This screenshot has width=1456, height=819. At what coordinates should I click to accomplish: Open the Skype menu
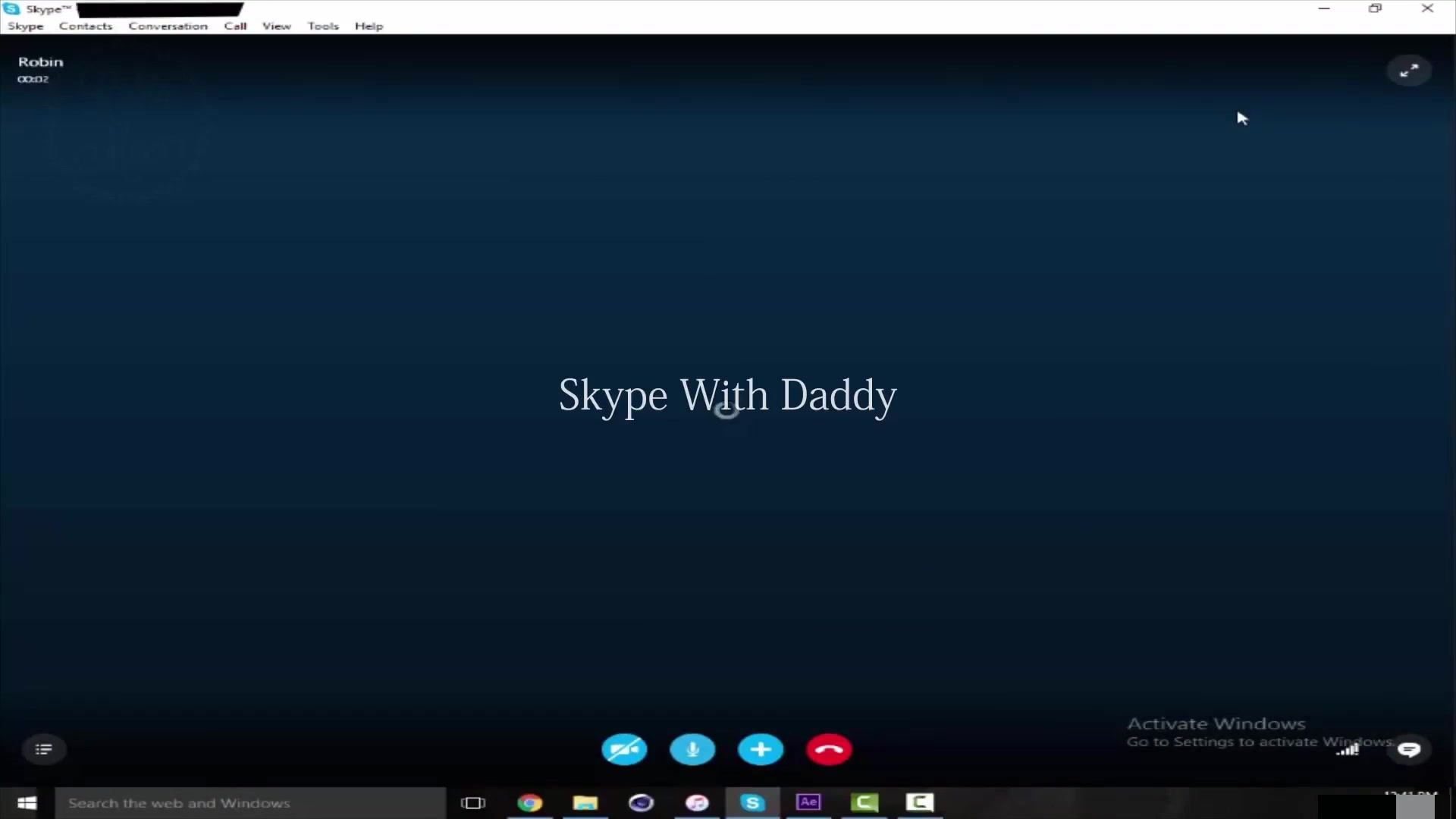coord(26,26)
